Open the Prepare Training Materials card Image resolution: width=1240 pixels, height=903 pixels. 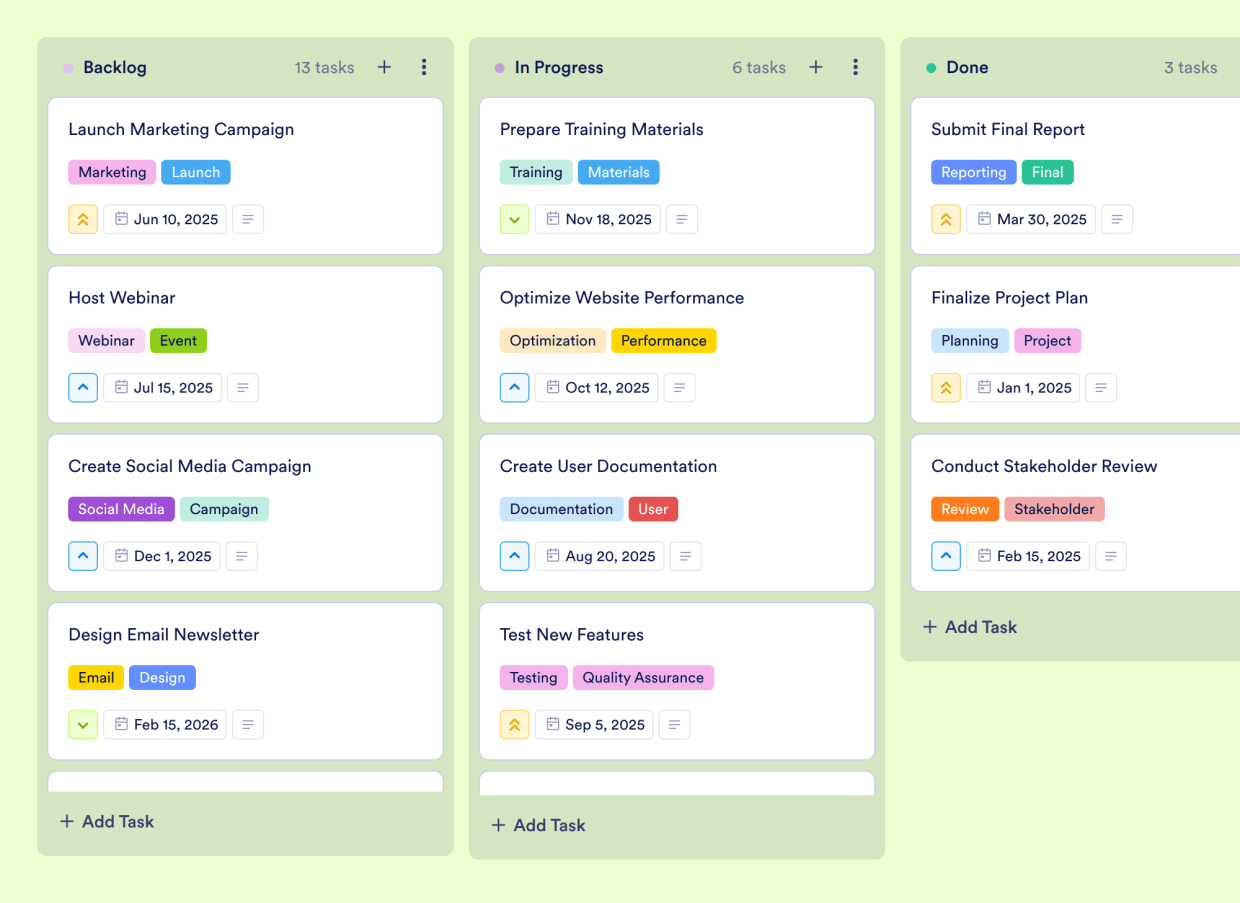coord(601,129)
